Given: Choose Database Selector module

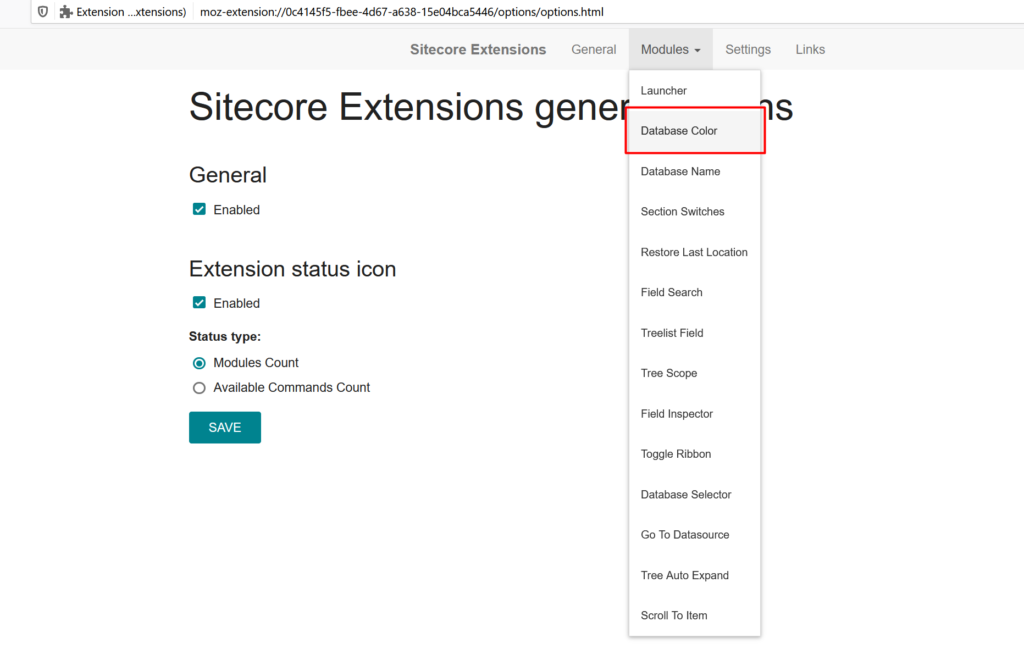Looking at the screenshot, I should point(694,495).
